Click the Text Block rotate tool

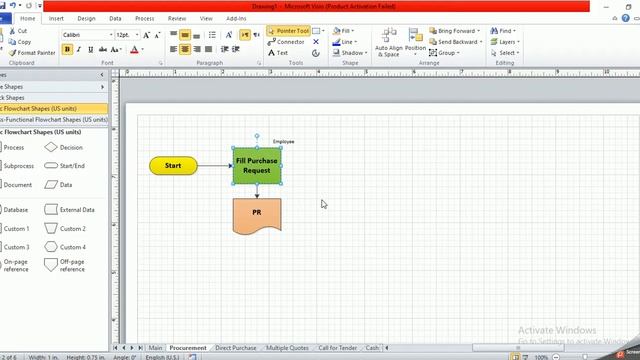[316, 53]
